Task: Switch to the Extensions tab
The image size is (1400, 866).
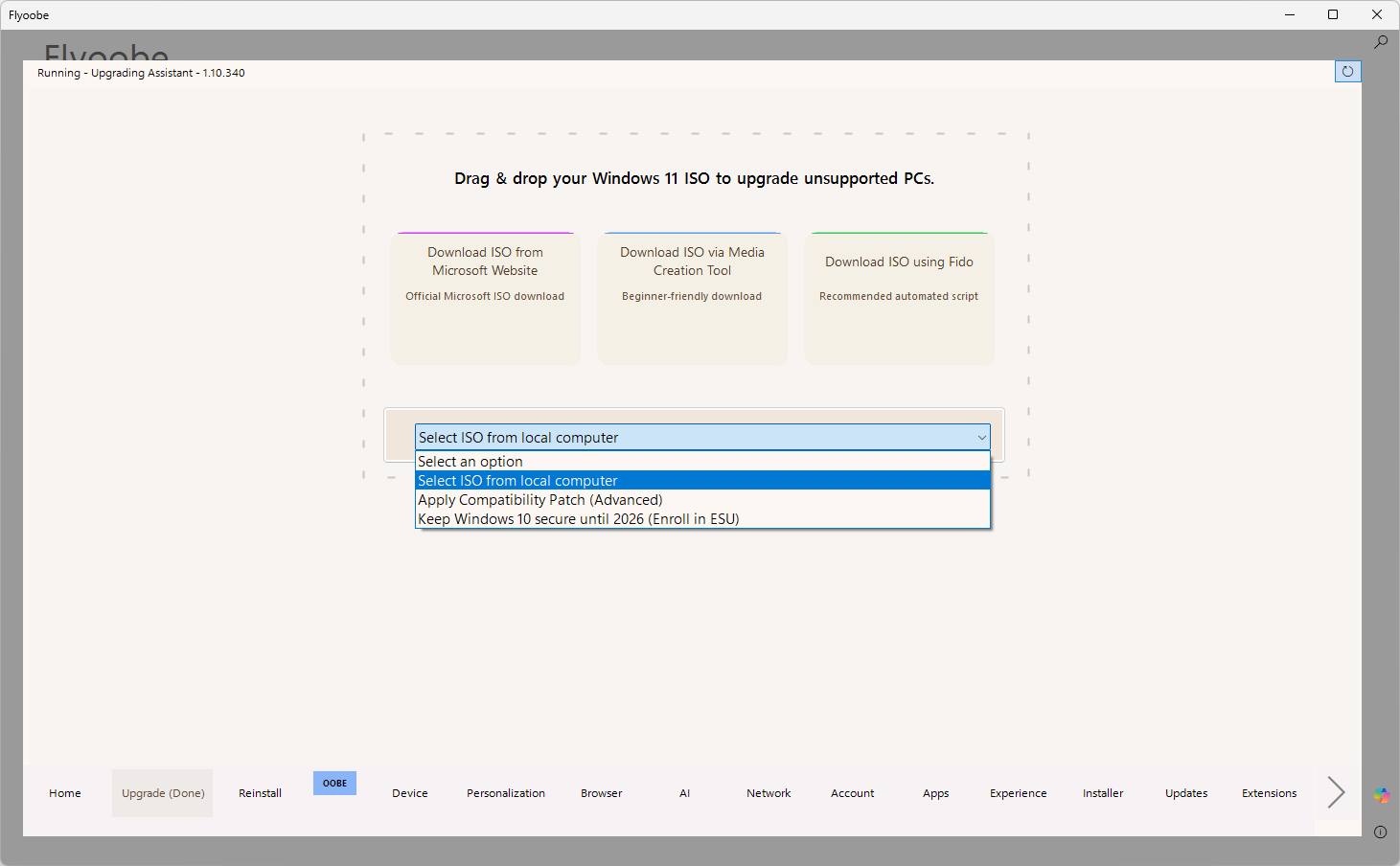Action: point(1270,793)
